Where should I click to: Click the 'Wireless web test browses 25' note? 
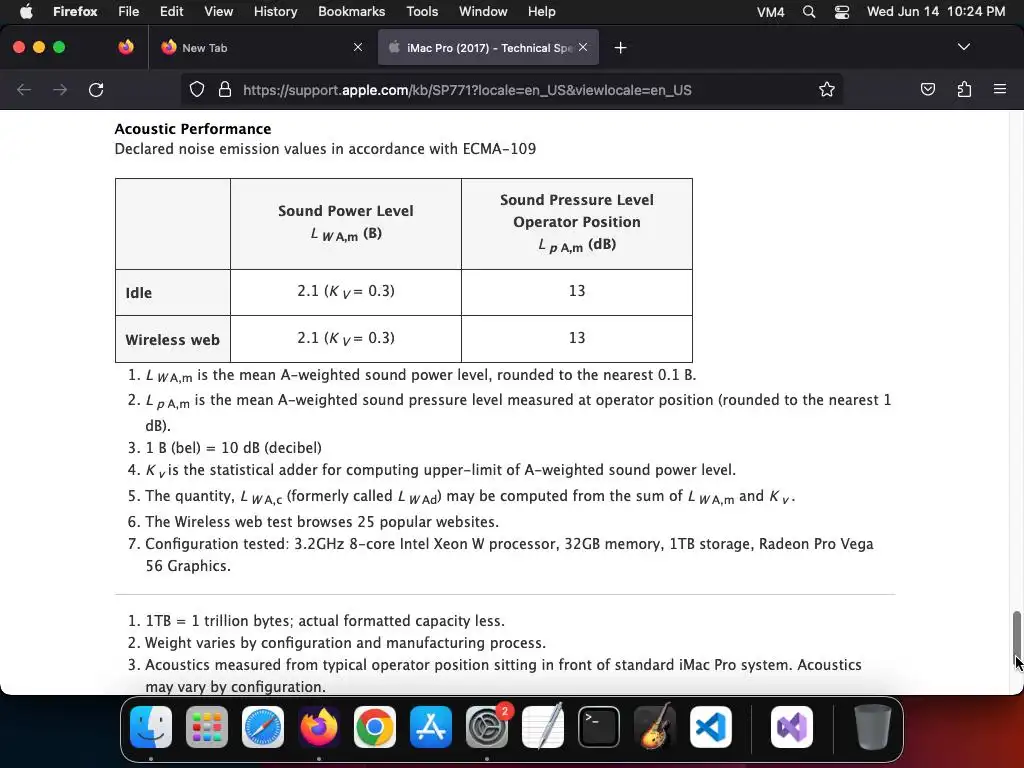pyautogui.click(x=322, y=521)
